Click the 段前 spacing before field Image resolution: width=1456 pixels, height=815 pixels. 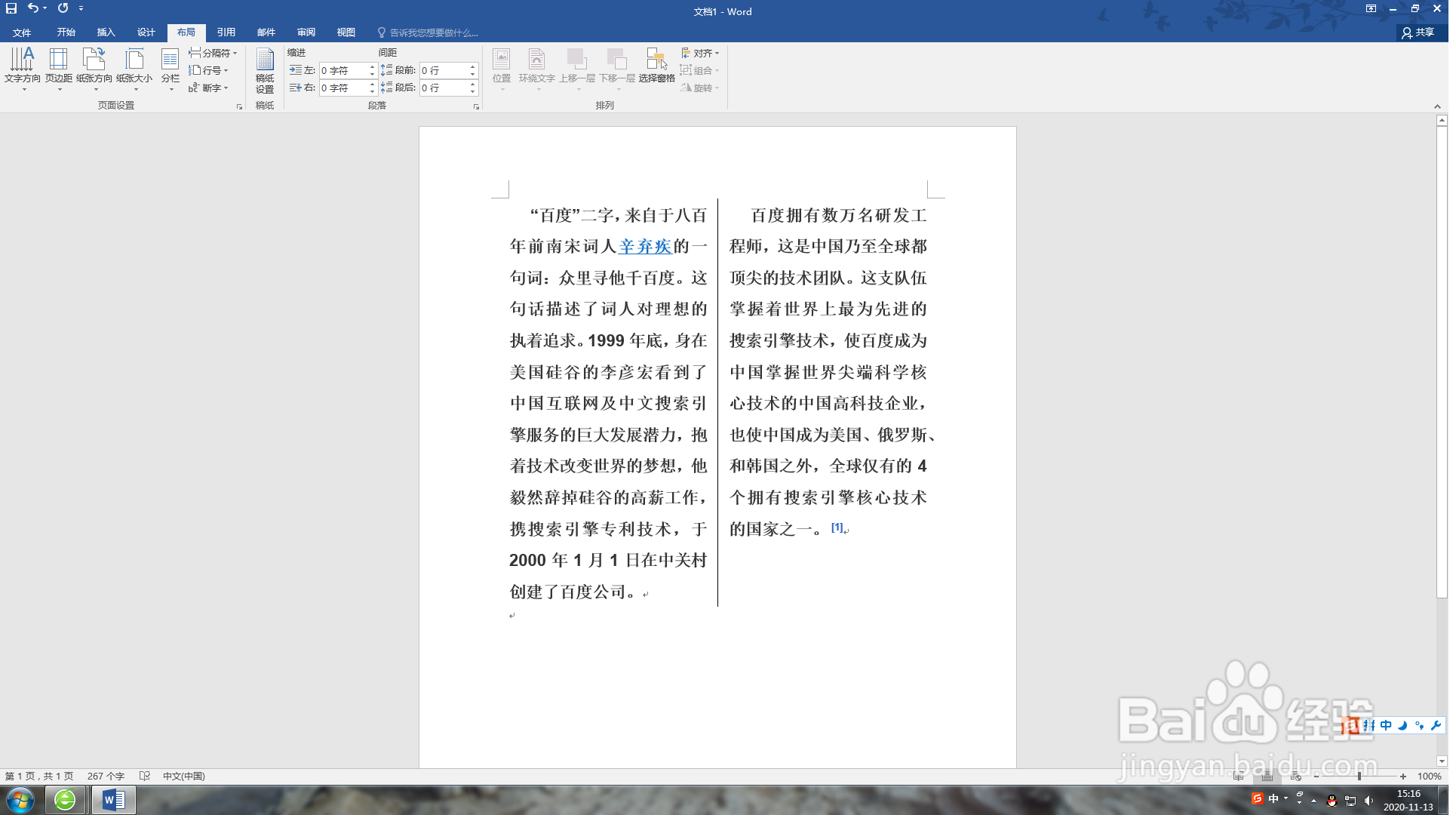(444, 70)
